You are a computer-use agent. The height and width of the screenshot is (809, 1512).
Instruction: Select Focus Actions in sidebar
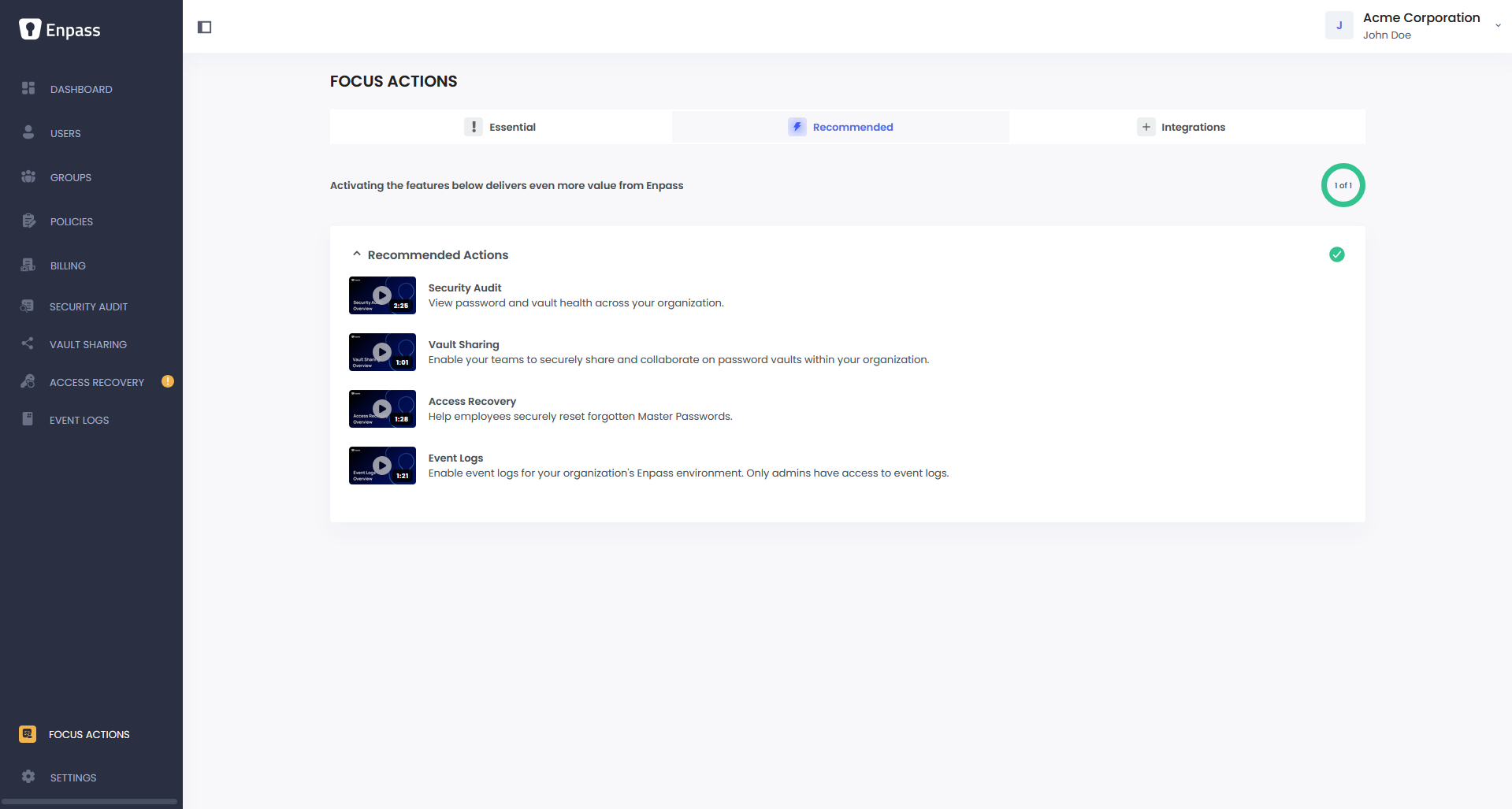point(89,734)
